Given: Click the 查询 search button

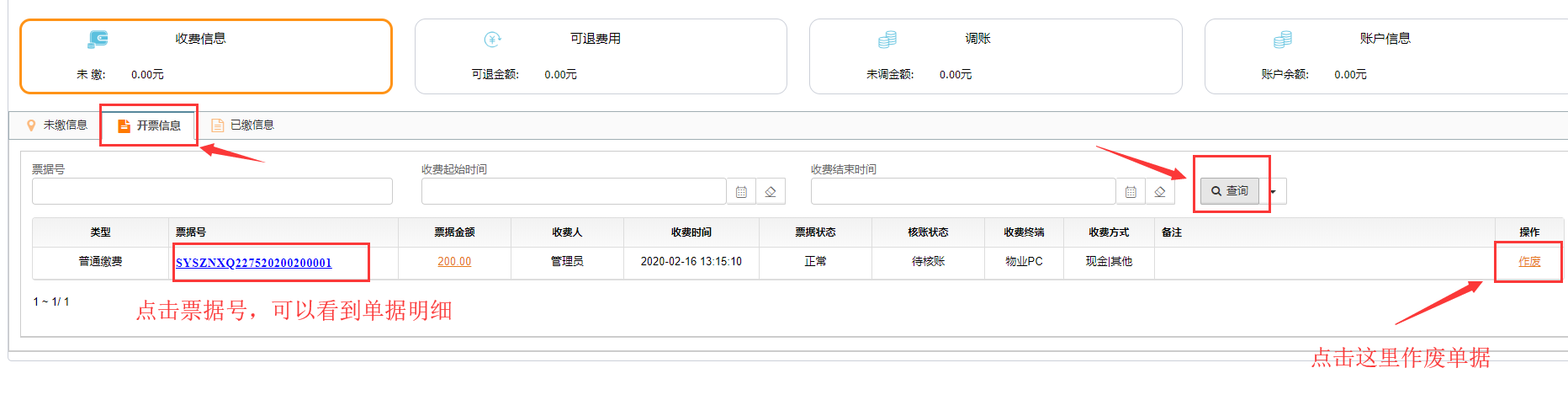Looking at the screenshot, I should tap(1229, 191).
